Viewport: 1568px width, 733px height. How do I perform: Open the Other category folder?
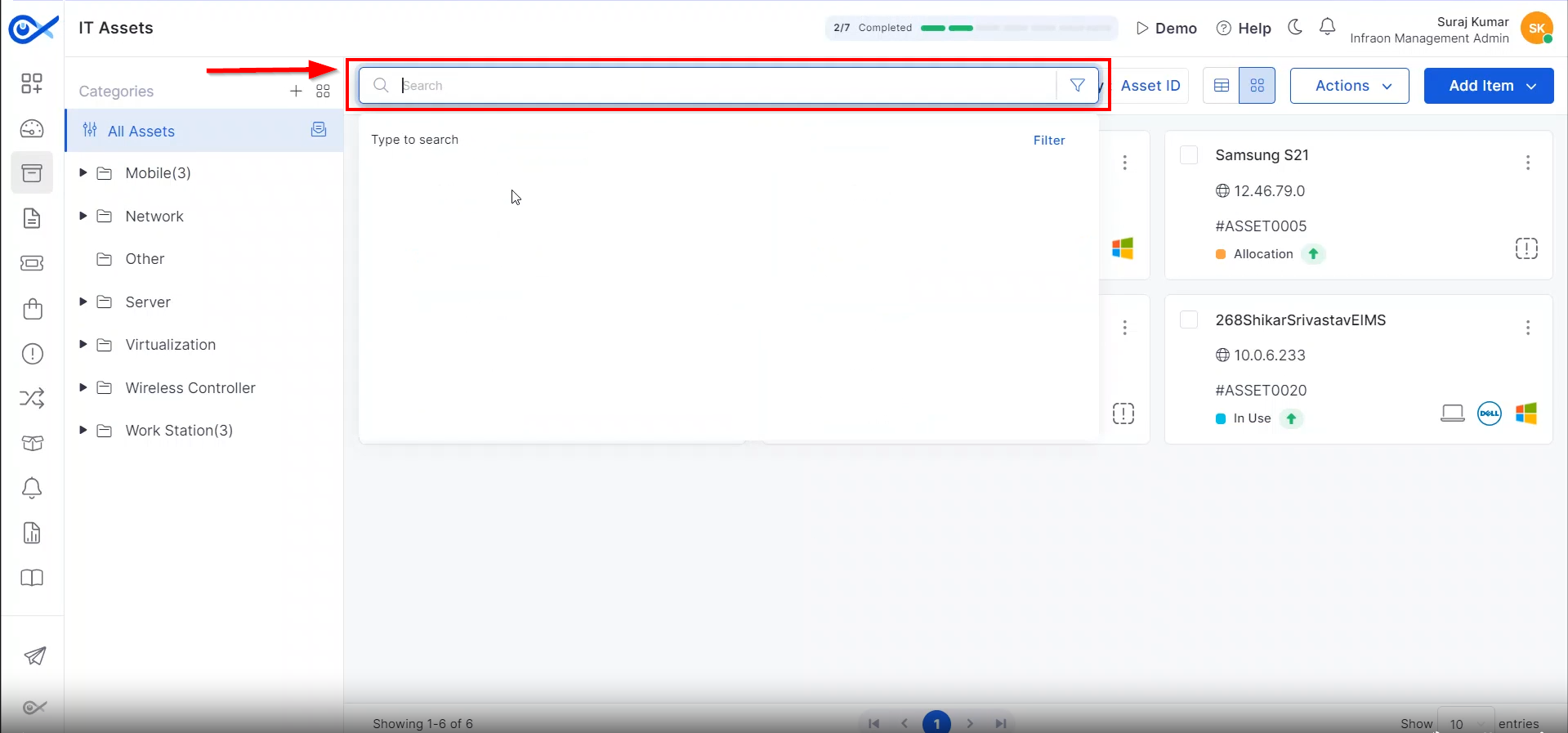click(145, 259)
